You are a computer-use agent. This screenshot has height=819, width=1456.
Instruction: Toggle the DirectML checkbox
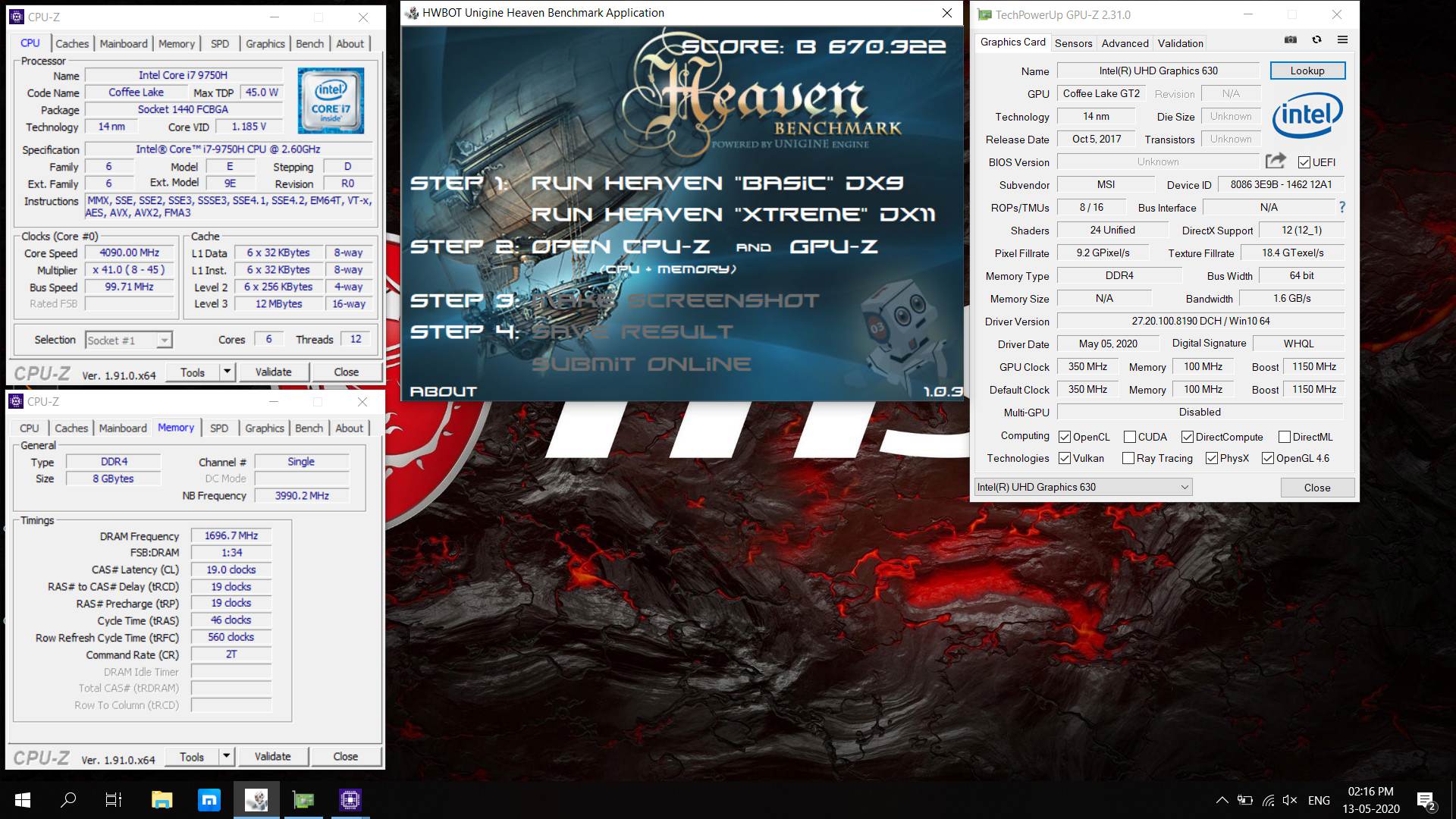[1284, 437]
